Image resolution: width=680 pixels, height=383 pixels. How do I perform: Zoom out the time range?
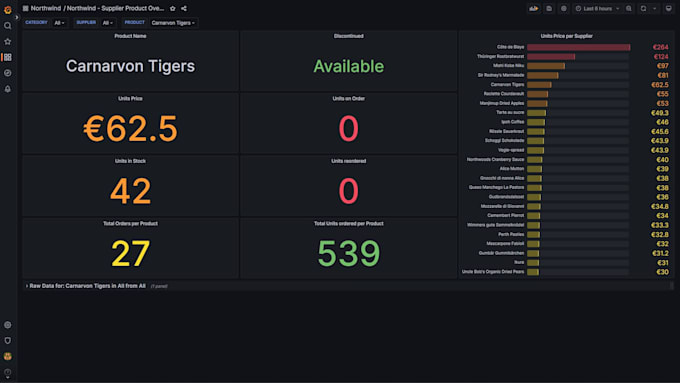[629, 8]
